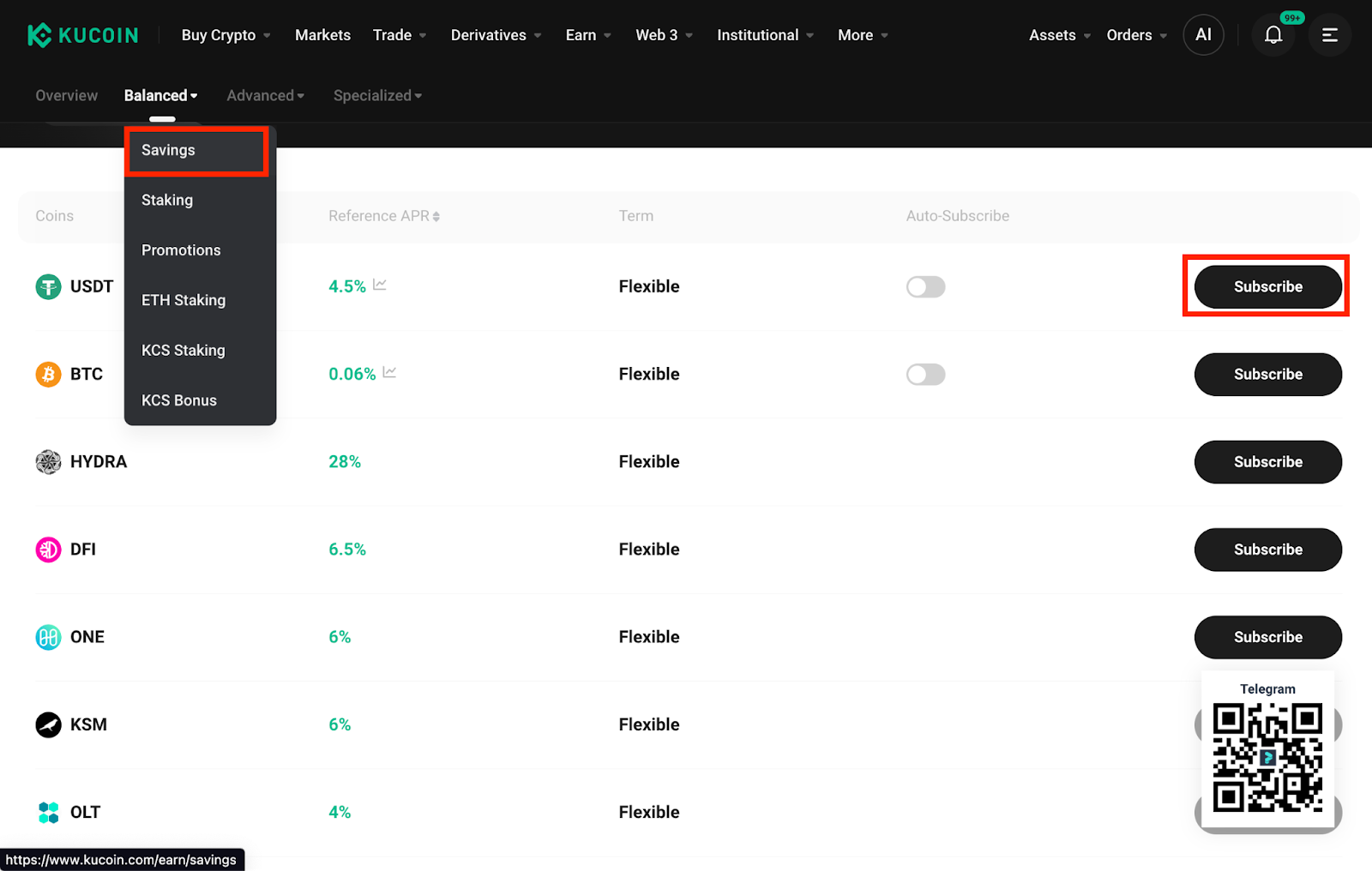Viewport: 1372px width, 871px height.
Task: Choose KCS Bonus menu item
Action: tap(179, 400)
